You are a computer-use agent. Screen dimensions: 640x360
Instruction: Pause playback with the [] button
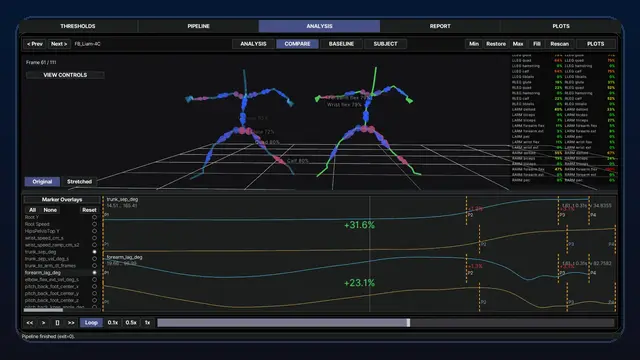tap(57, 322)
